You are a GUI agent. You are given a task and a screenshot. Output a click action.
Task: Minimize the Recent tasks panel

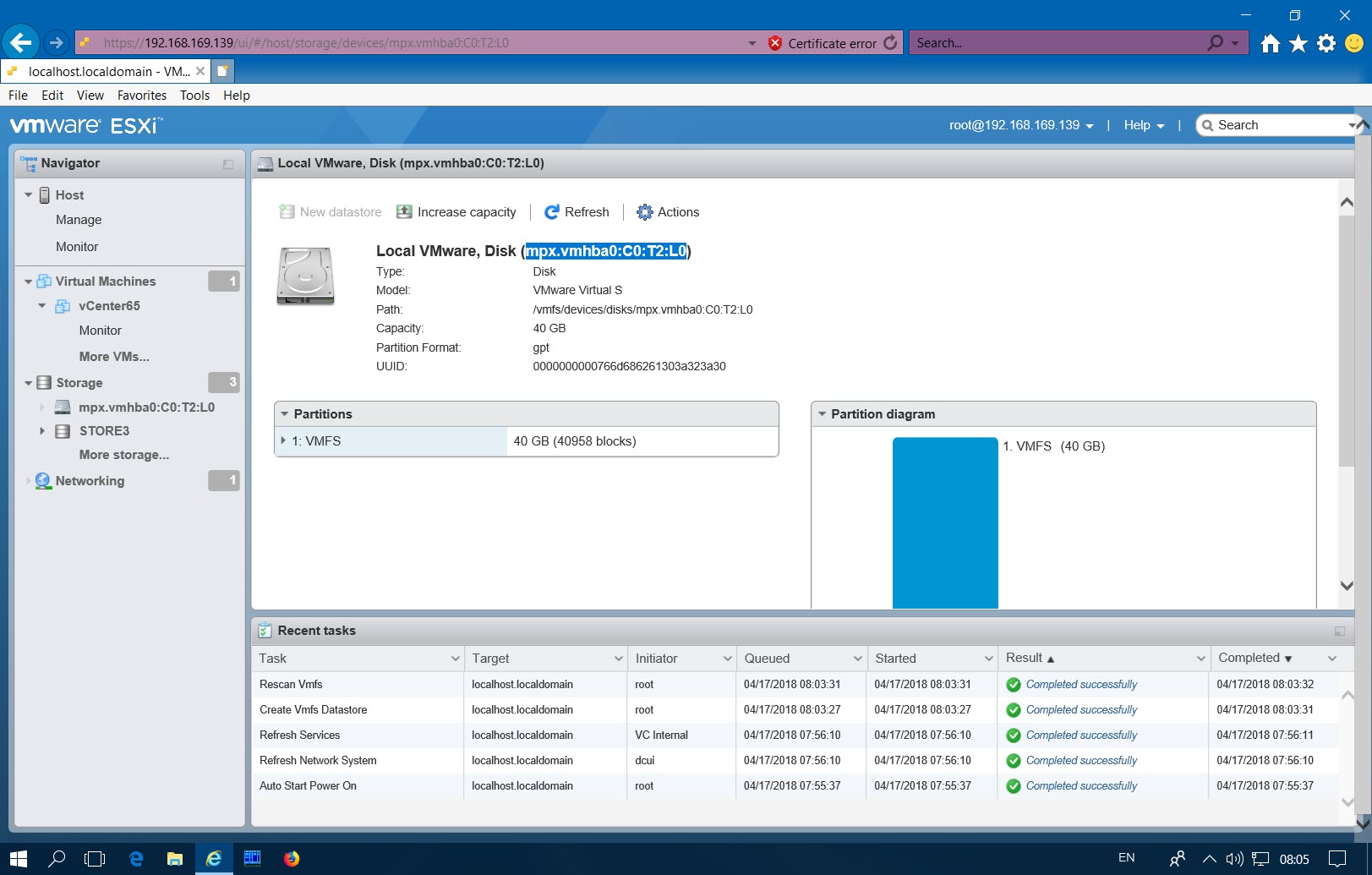(1339, 632)
